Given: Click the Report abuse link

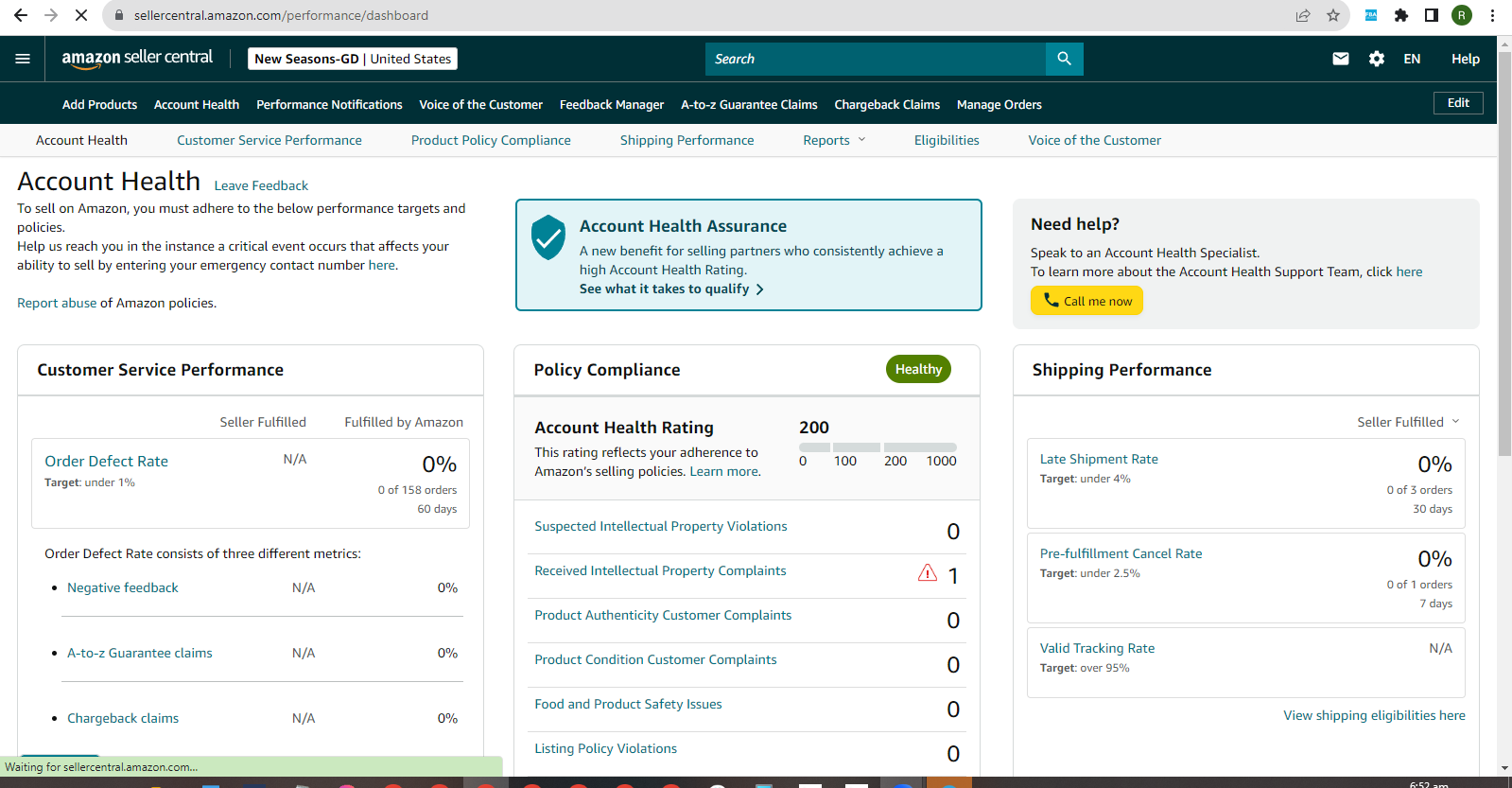Looking at the screenshot, I should click(x=57, y=303).
